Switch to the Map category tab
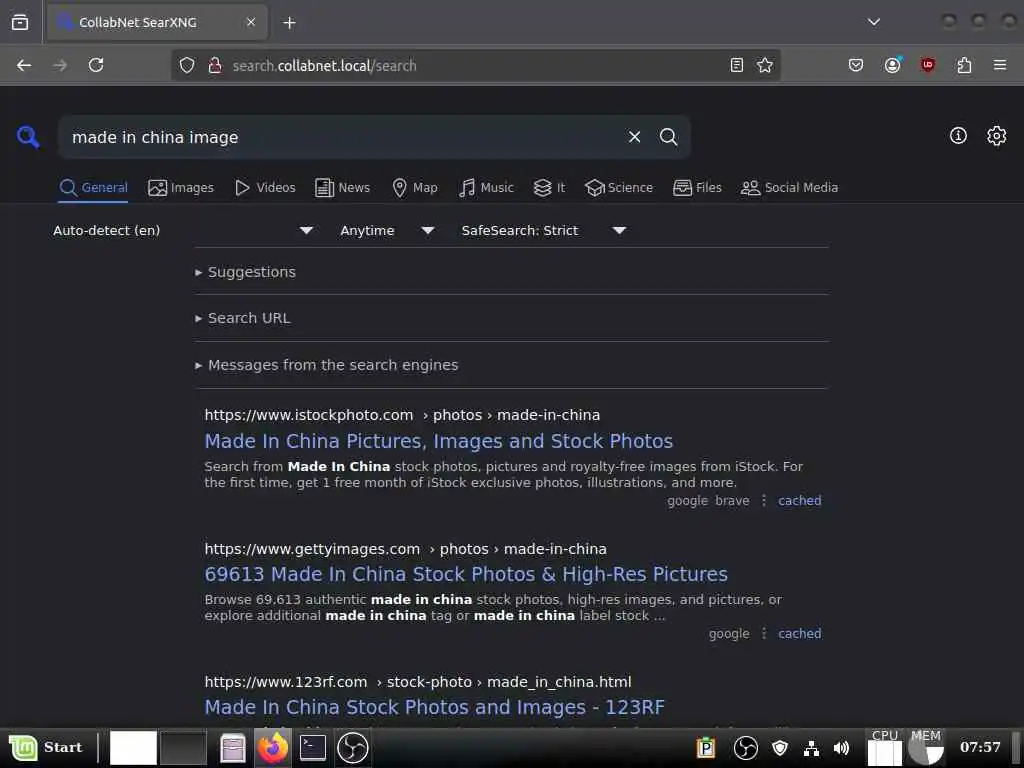Image resolution: width=1024 pixels, height=768 pixels. [x=415, y=188]
